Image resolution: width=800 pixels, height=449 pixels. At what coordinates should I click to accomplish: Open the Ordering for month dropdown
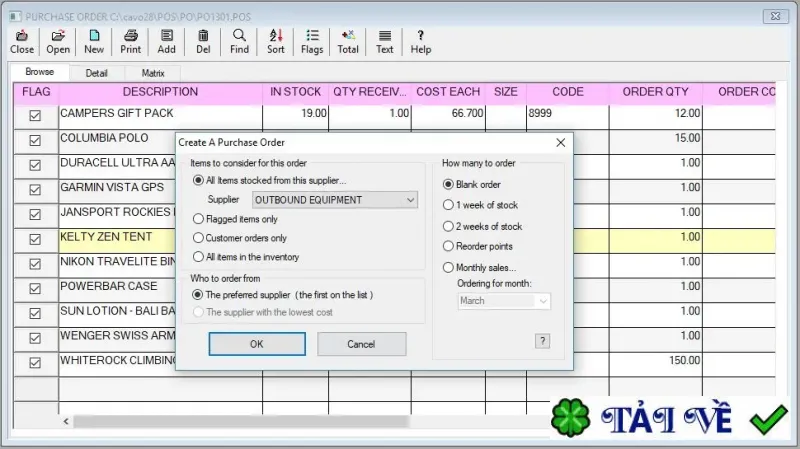point(504,301)
